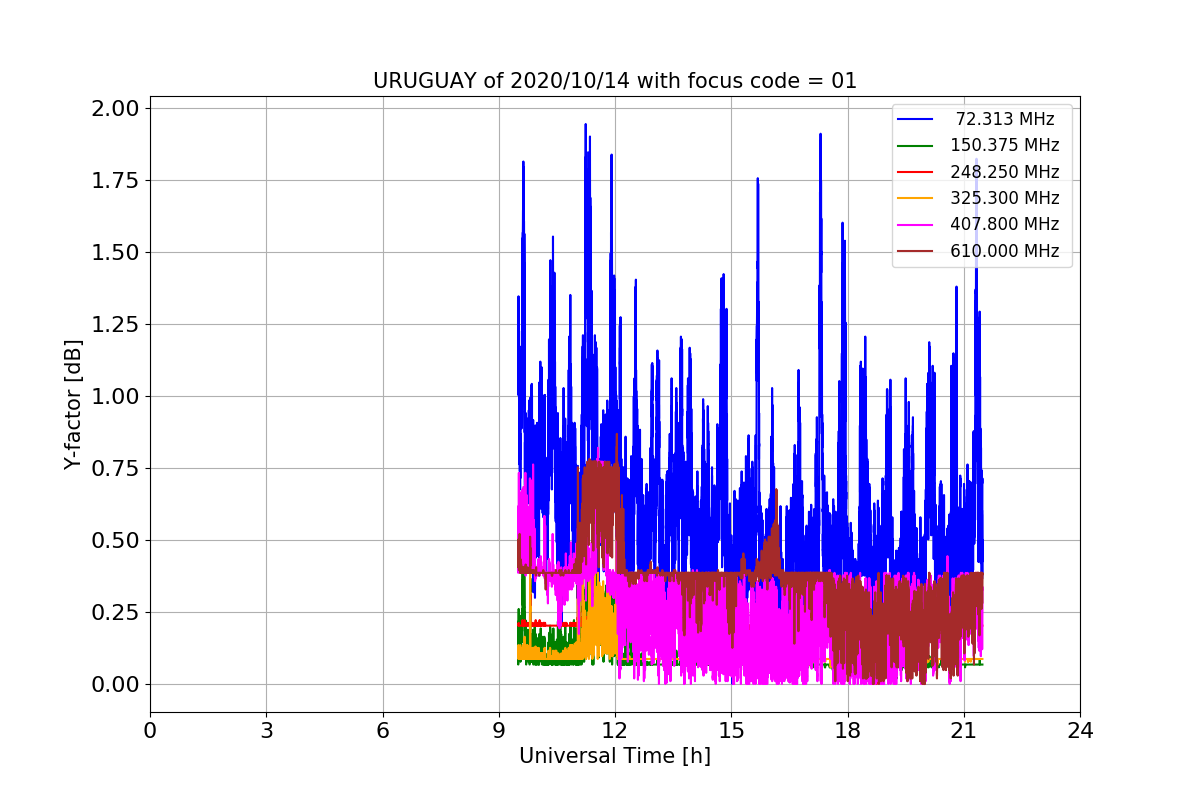Click the x-axis tick label 9
The height and width of the screenshot is (800, 1200).
499,731
